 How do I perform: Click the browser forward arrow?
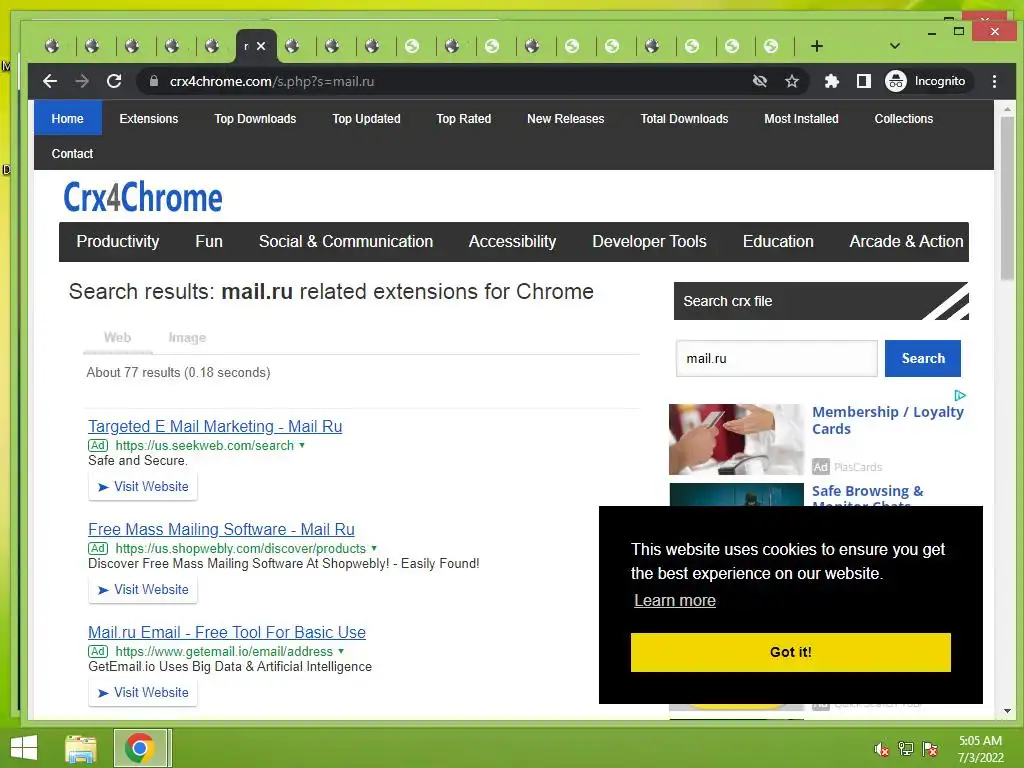pyautogui.click(x=82, y=81)
